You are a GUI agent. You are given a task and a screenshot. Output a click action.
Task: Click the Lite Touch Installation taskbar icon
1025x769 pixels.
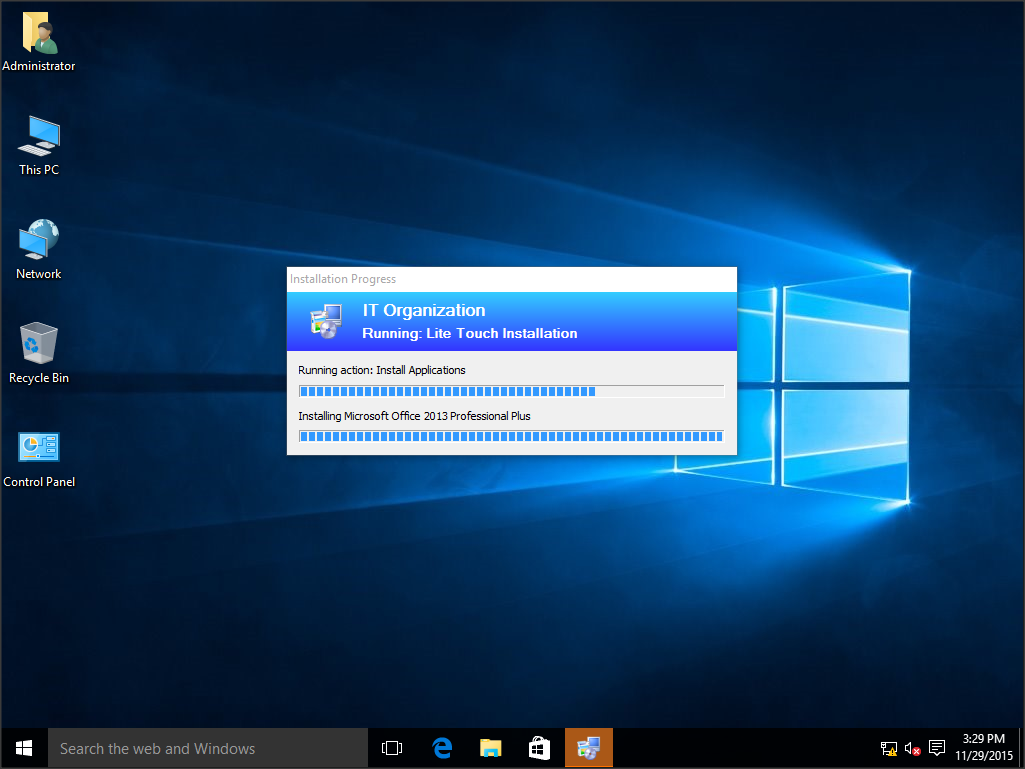tap(588, 748)
